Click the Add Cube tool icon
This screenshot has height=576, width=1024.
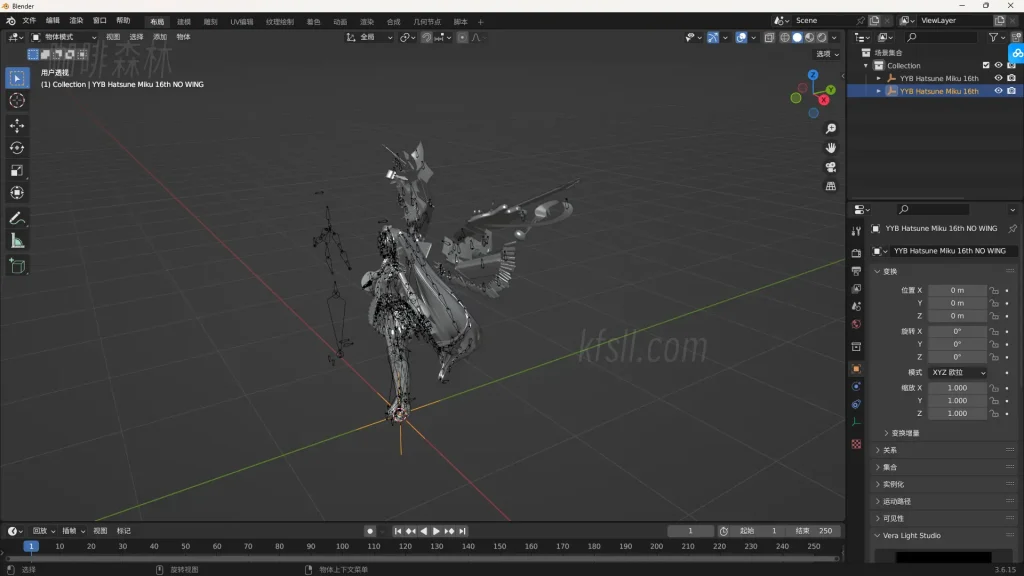[x=17, y=265]
